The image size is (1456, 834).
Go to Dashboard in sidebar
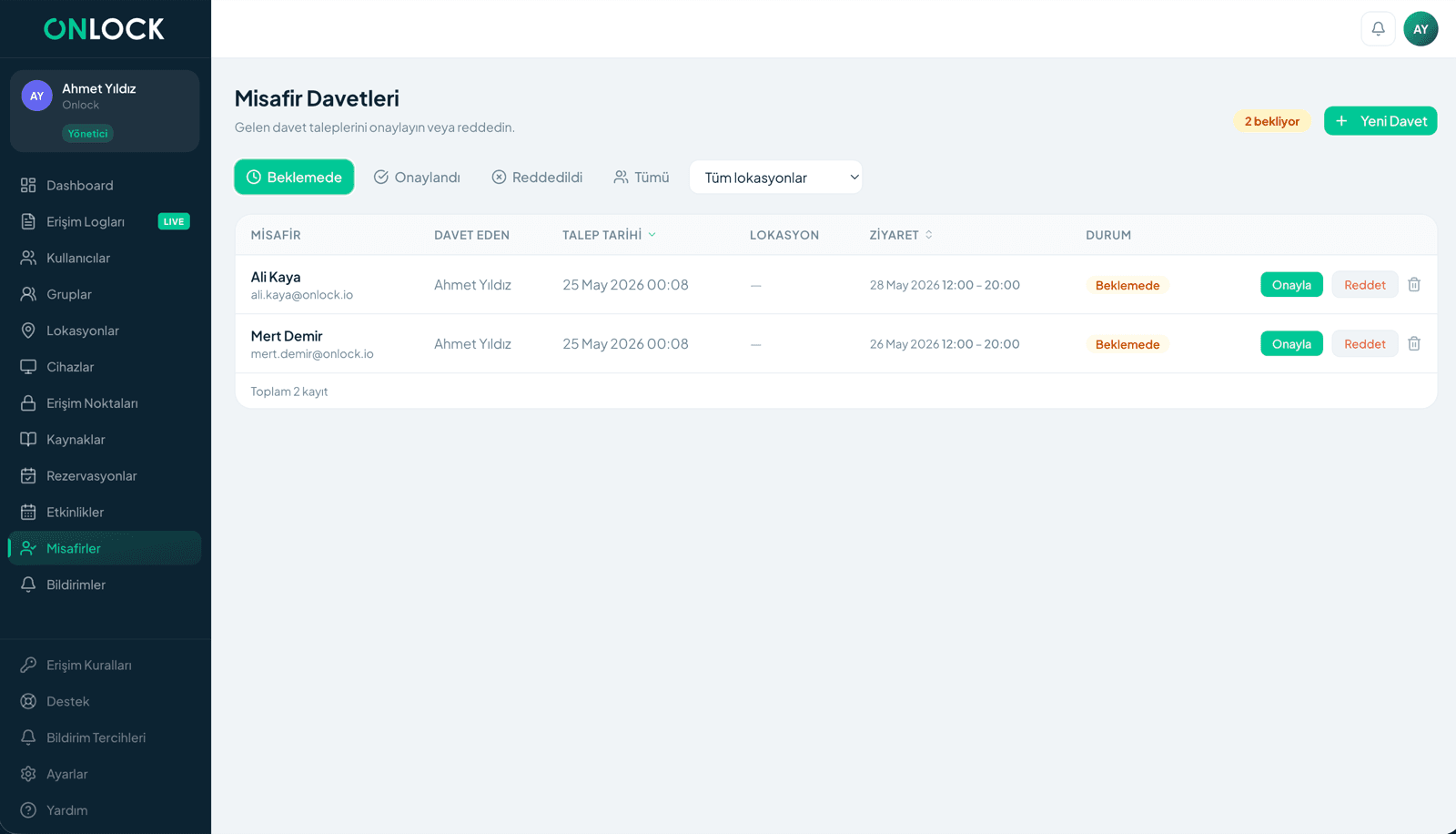(105, 185)
